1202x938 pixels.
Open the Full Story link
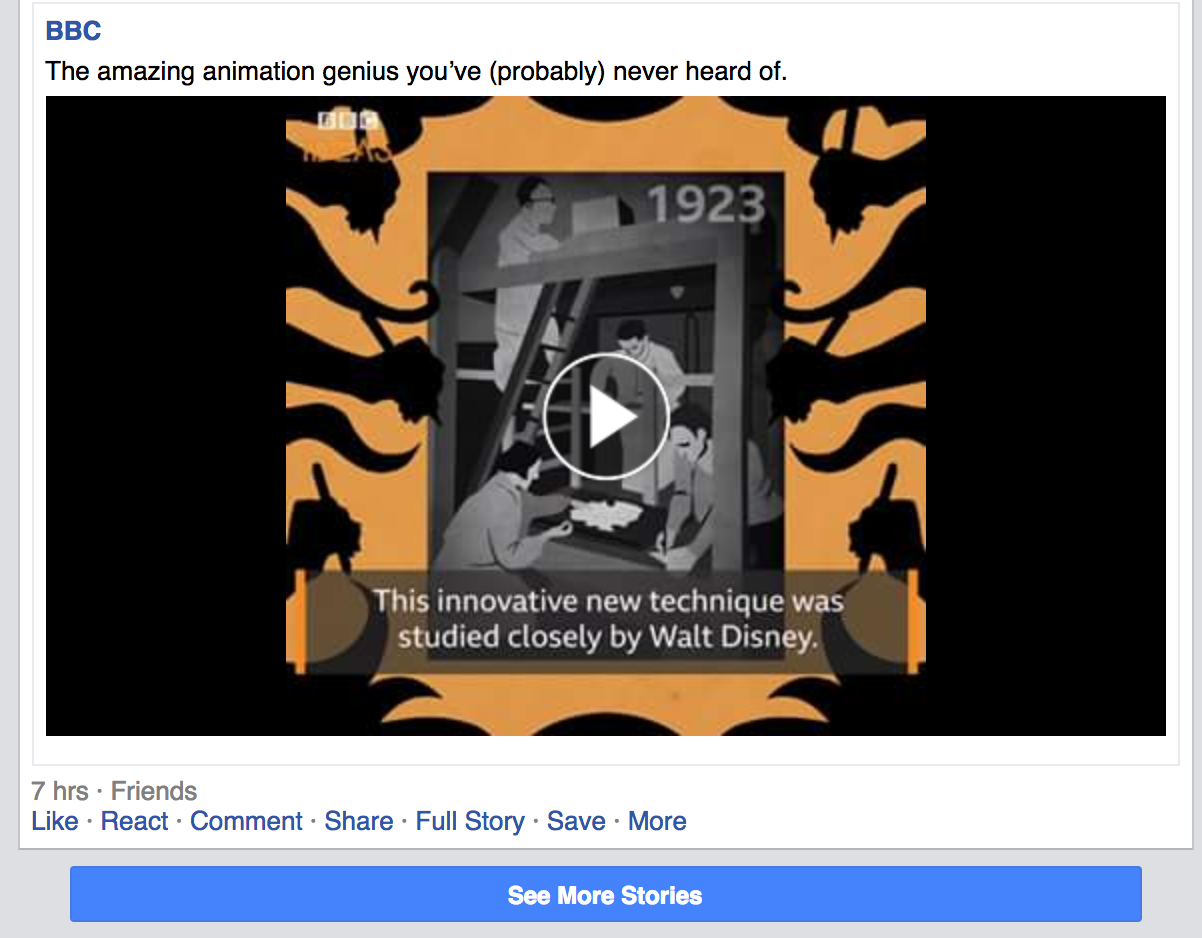pos(470,821)
